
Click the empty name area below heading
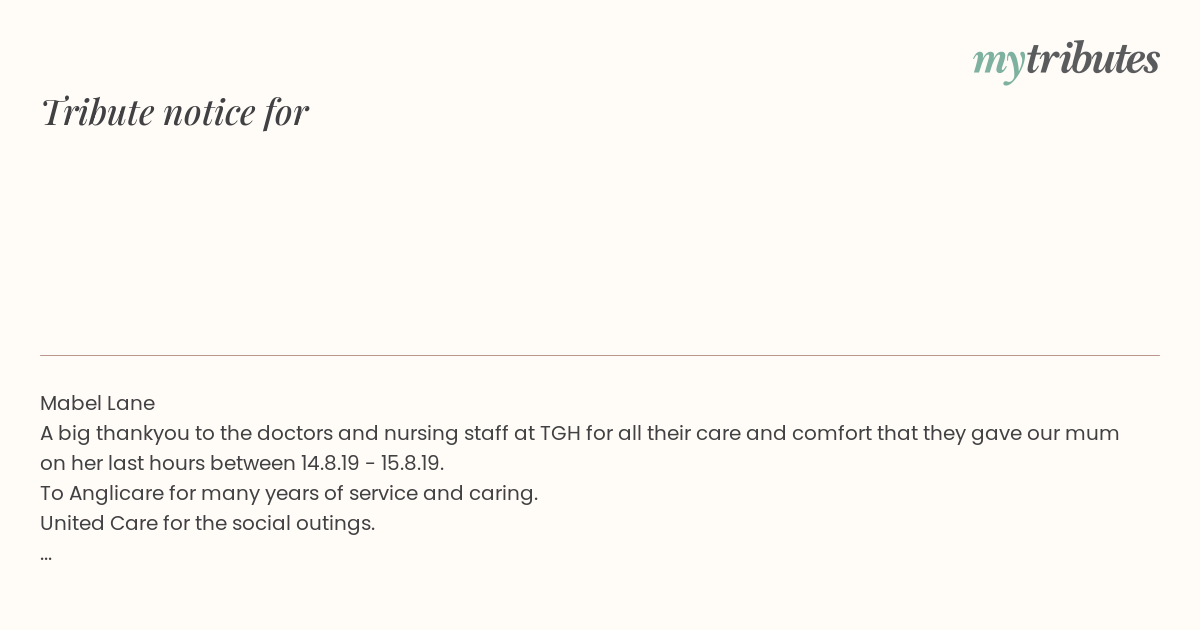pos(600,240)
